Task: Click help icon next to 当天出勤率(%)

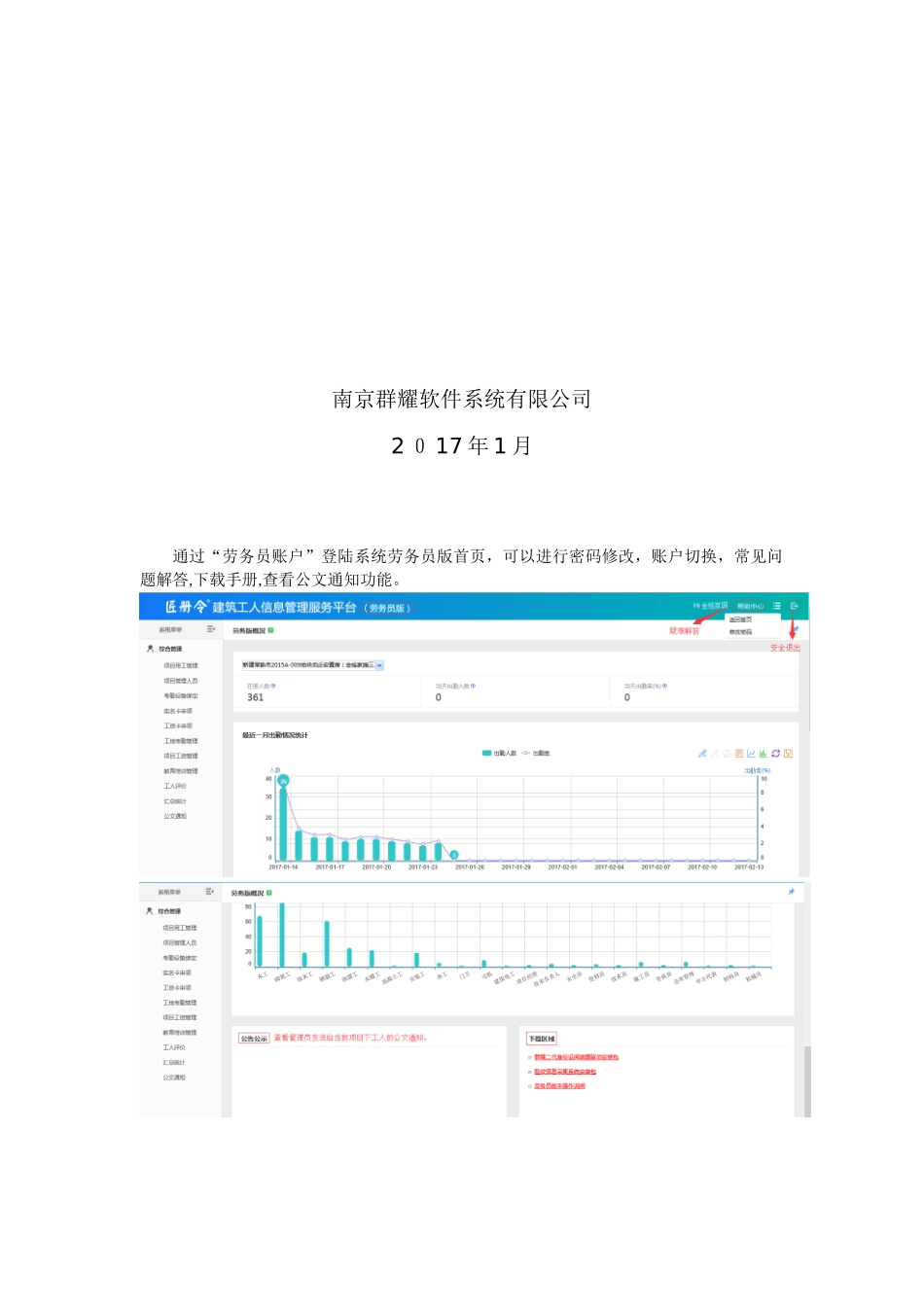Action: 664,686
